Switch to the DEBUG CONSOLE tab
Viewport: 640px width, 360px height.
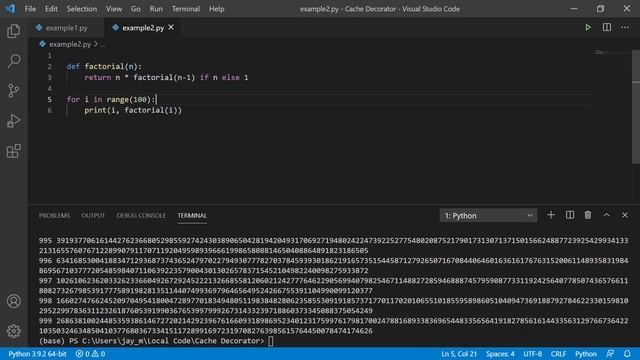141,215
